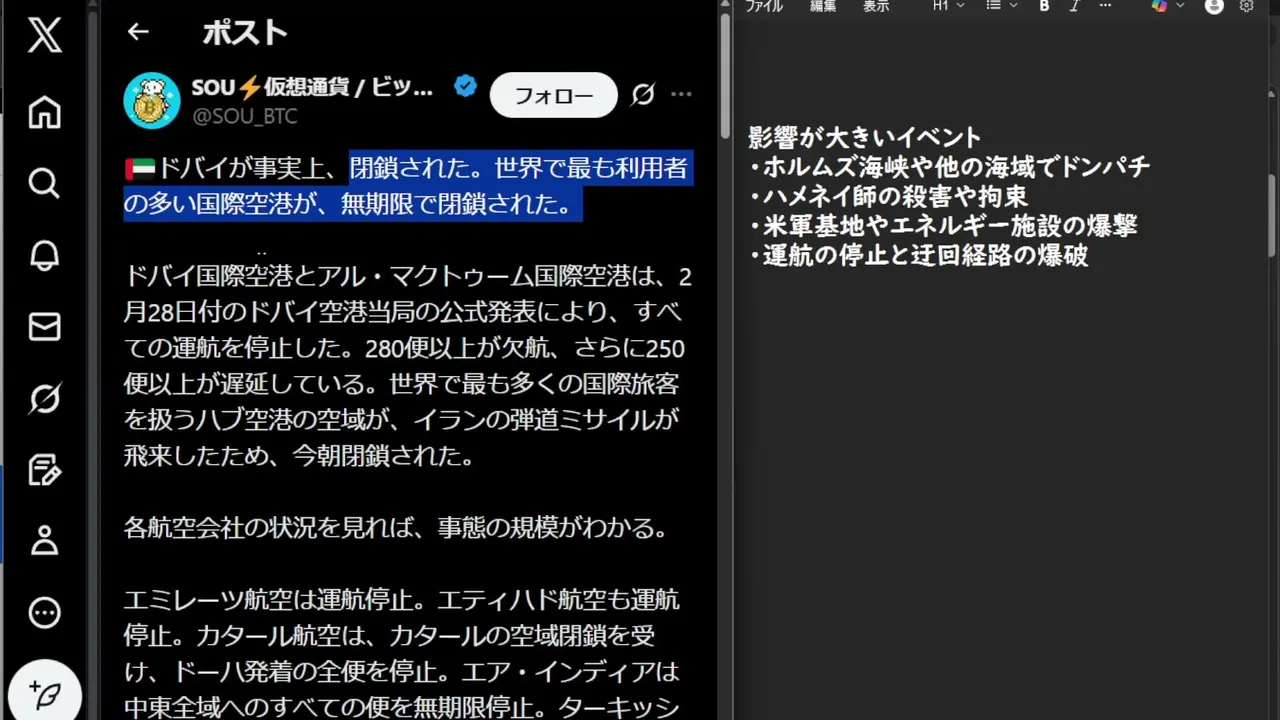Click the text 飛来したため、今朝閉鎖された。

click(x=298, y=456)
